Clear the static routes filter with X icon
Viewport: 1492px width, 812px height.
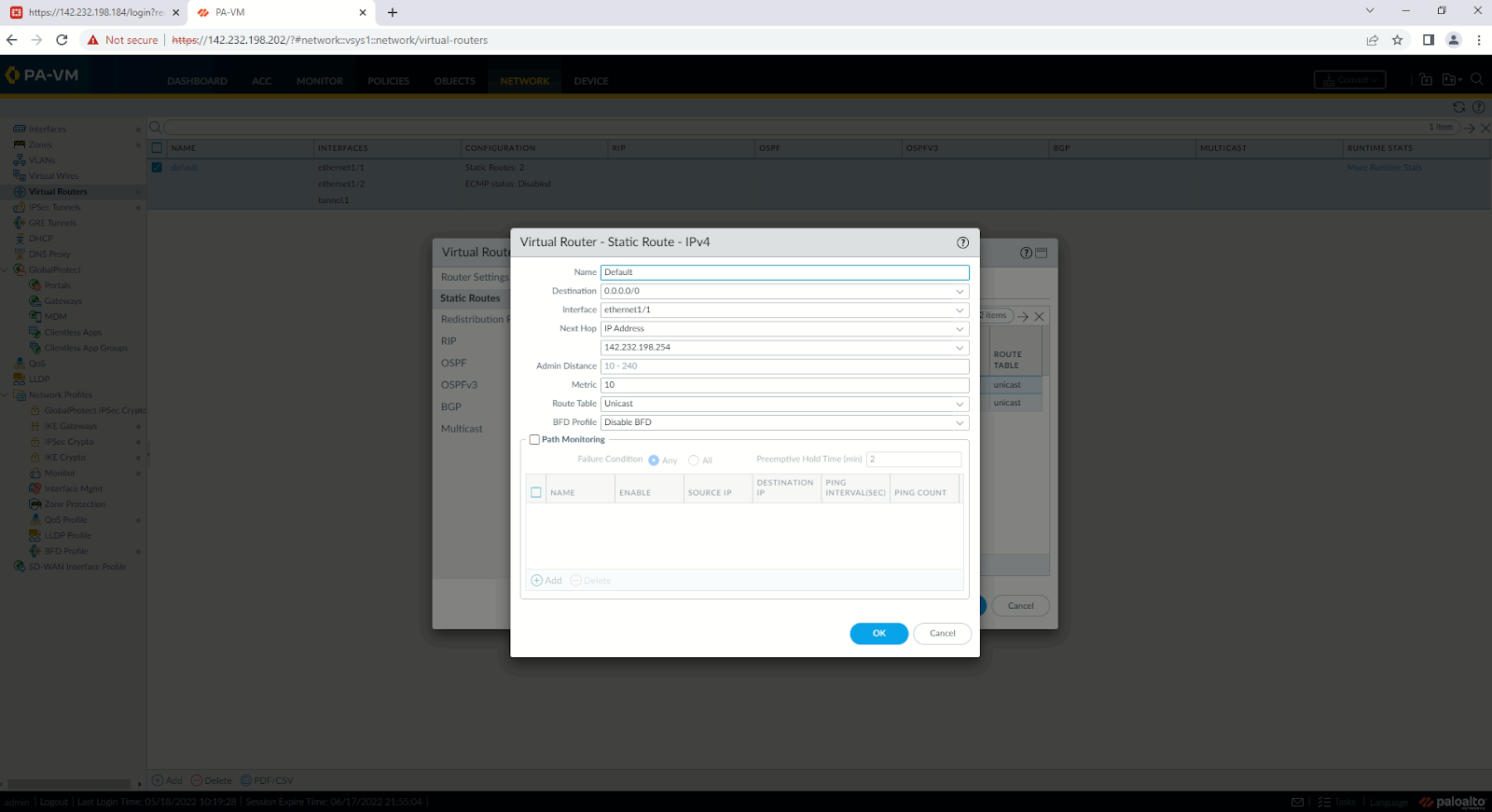click(x=1039, y=317)
